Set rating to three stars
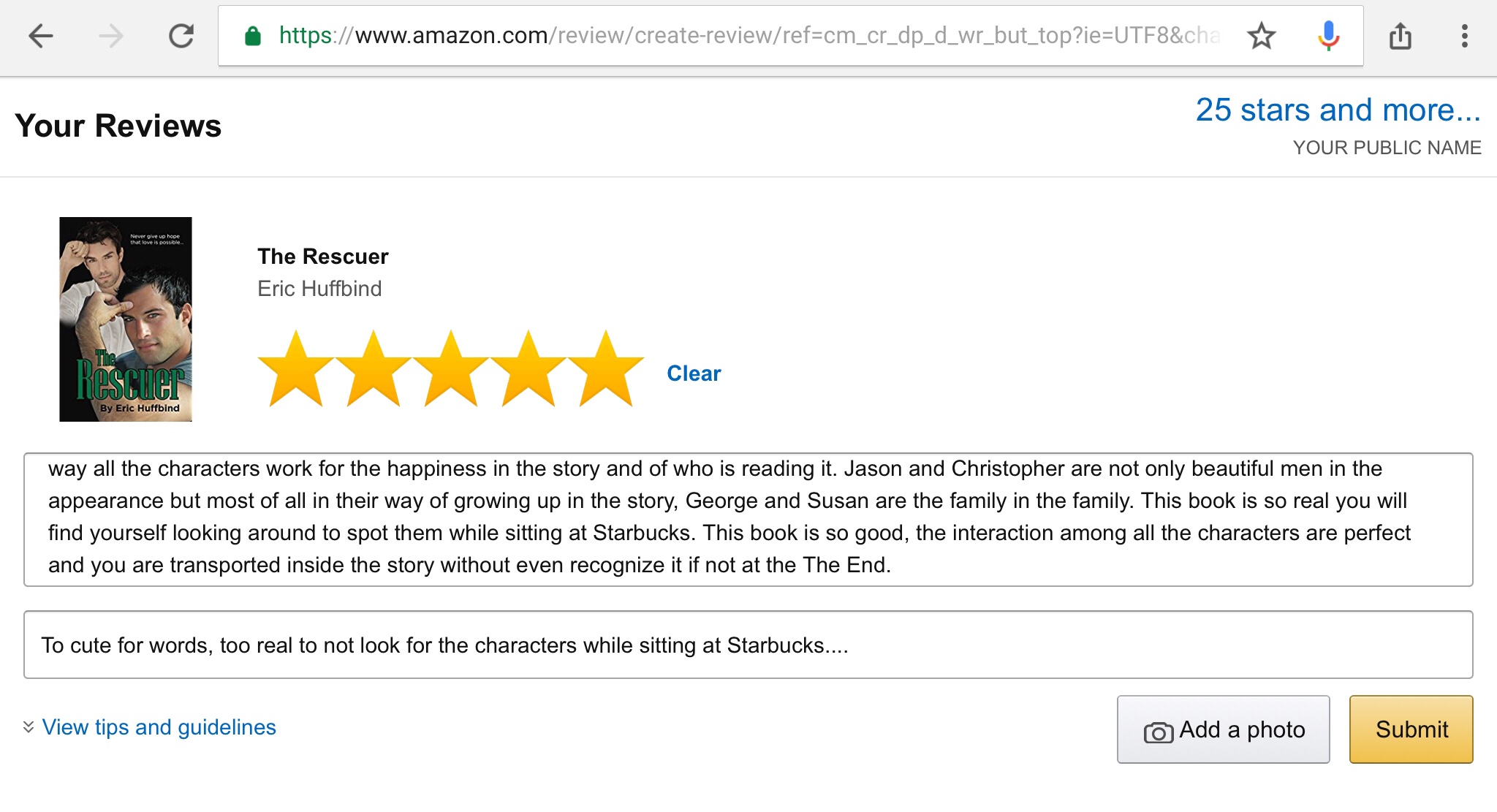The height and width of the screenshot is (812, 1497). pyautogui.click(x=451, y=369)
